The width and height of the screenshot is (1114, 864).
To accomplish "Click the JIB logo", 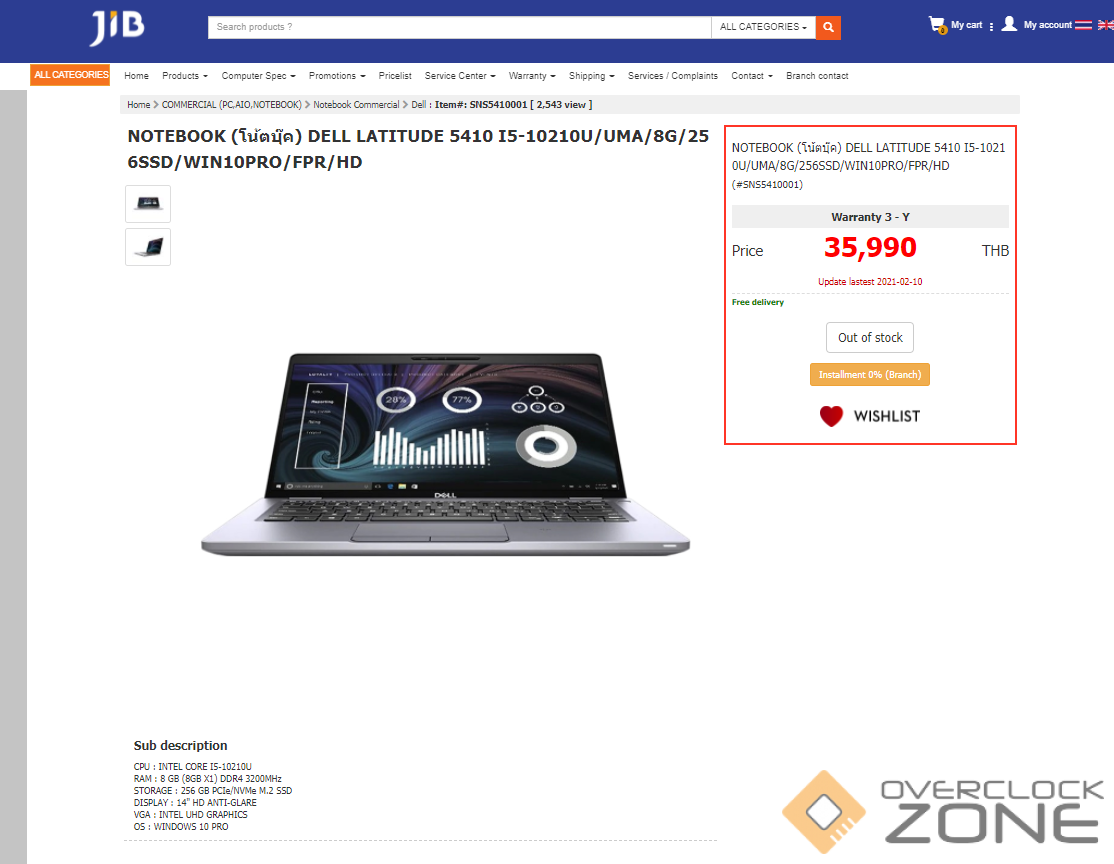I will [x=117, y=28].
